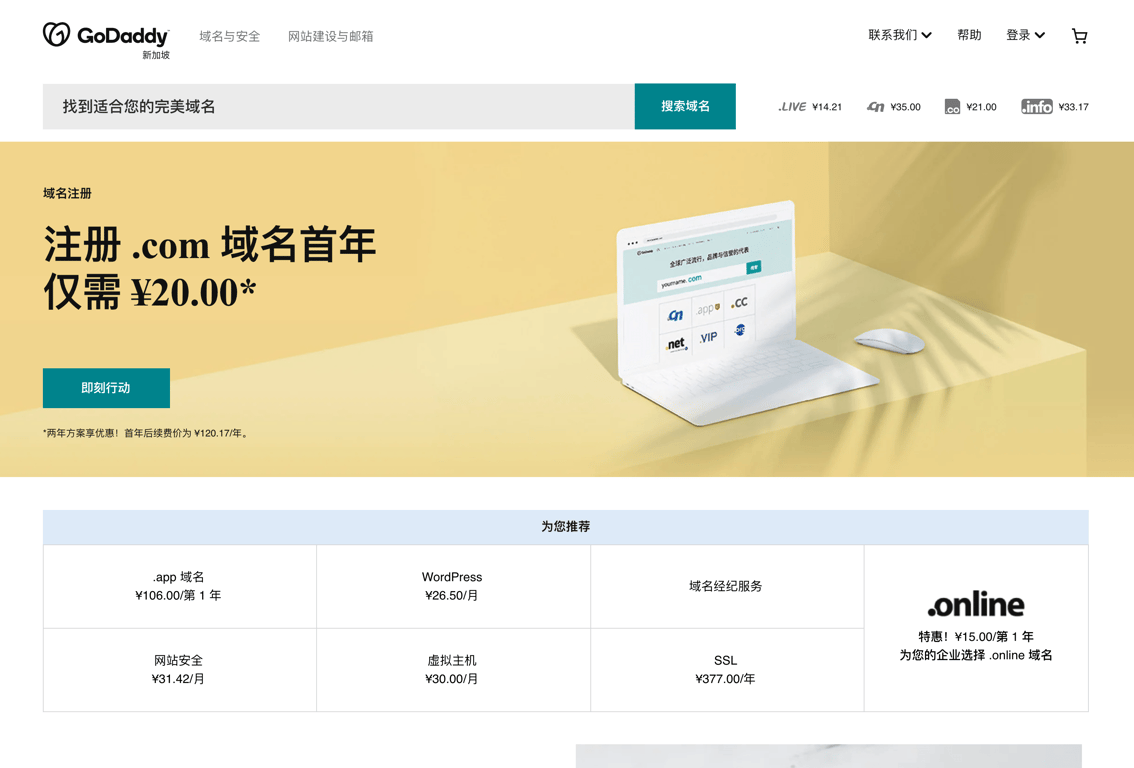Select the SSL ¥377.00/年 offer
Screen dimensions: 1134x768
pos(726,670)
